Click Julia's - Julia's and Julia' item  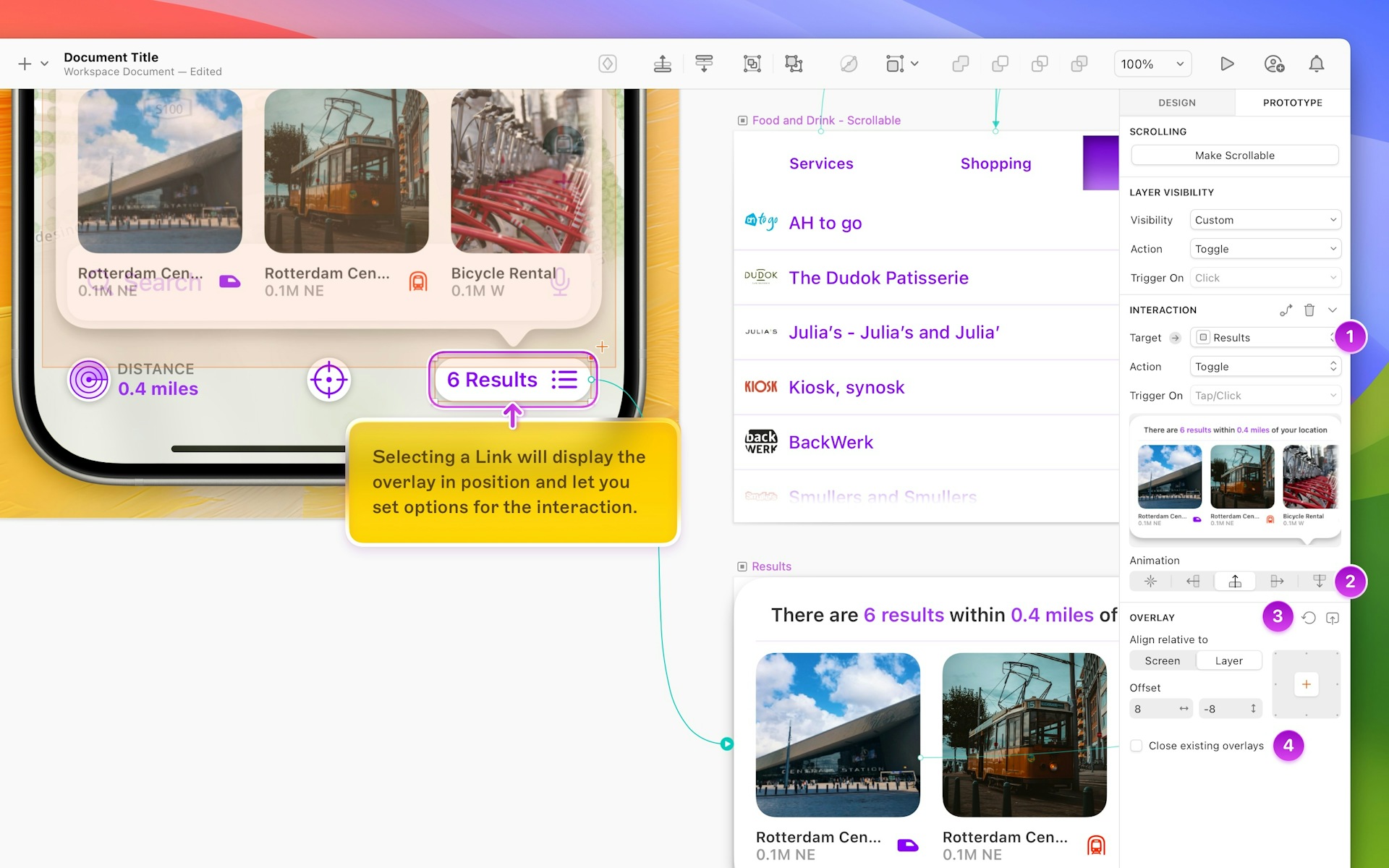click(x=894, y=333)
